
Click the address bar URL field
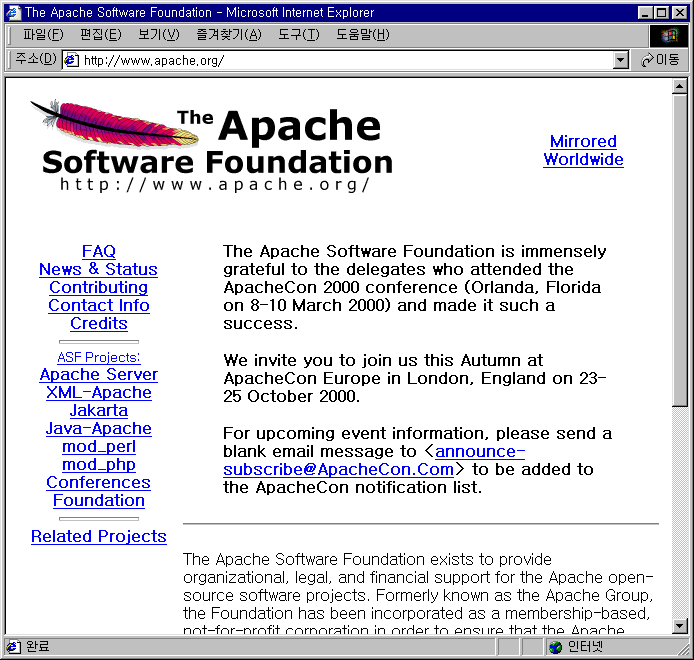click(345, 60)
